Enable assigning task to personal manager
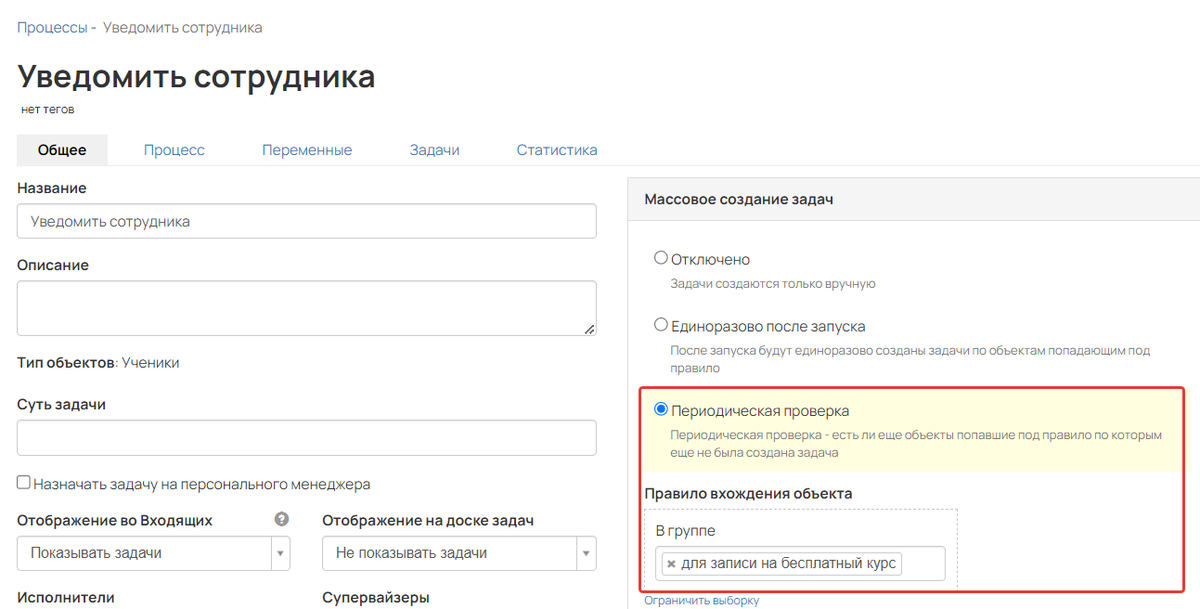 pyautogui.click(x=24, y=483)
